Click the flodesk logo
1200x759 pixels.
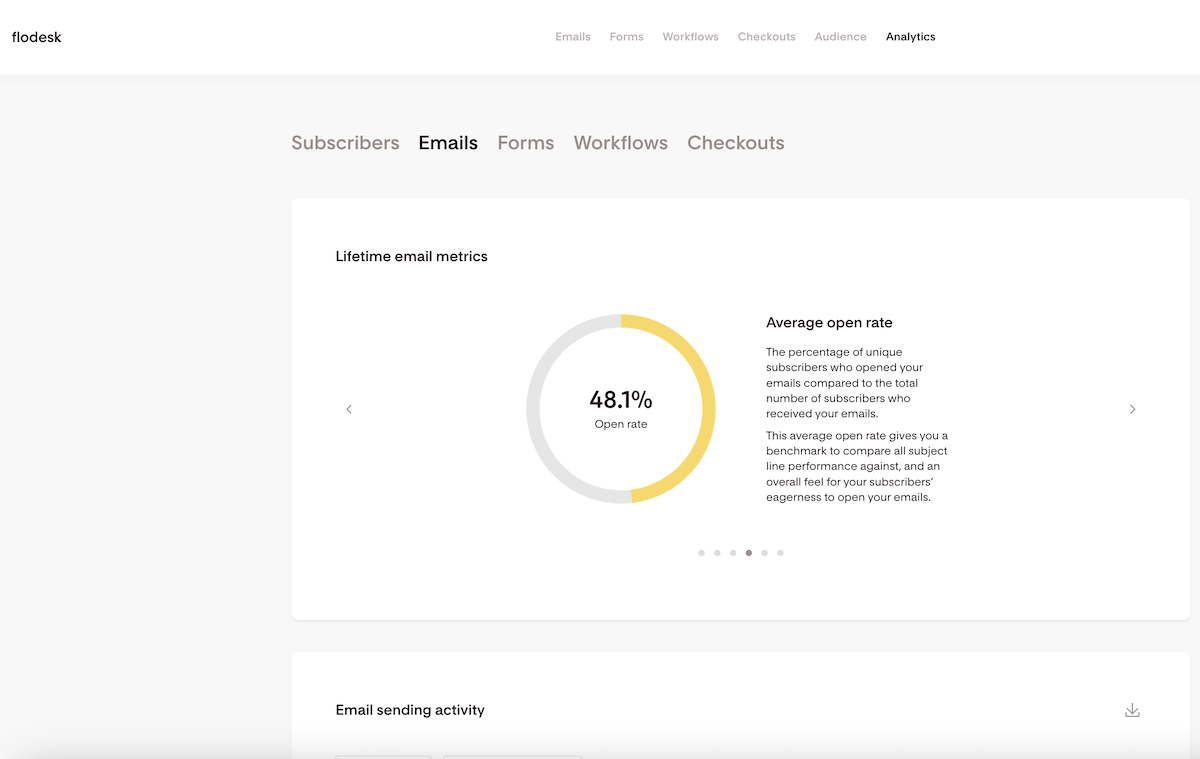37,37
